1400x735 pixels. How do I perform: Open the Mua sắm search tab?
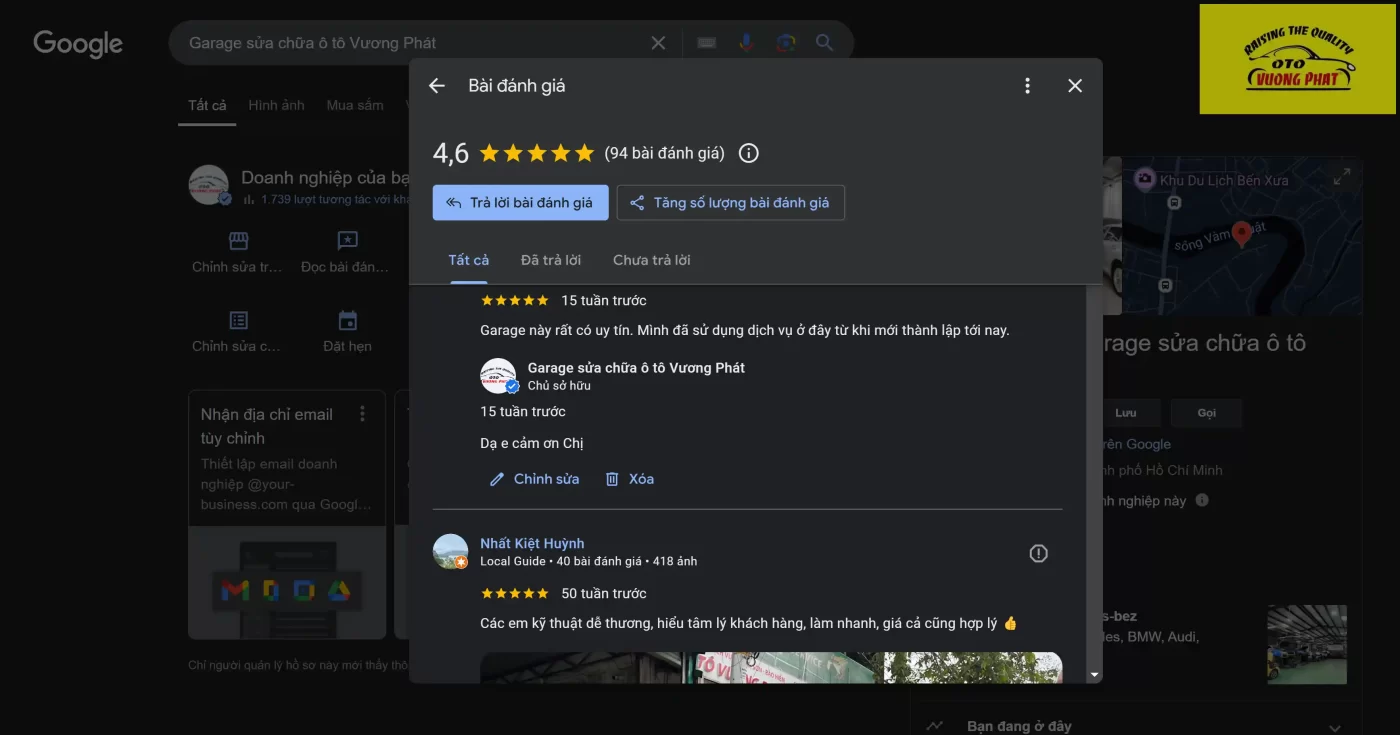tap(355, 105)
